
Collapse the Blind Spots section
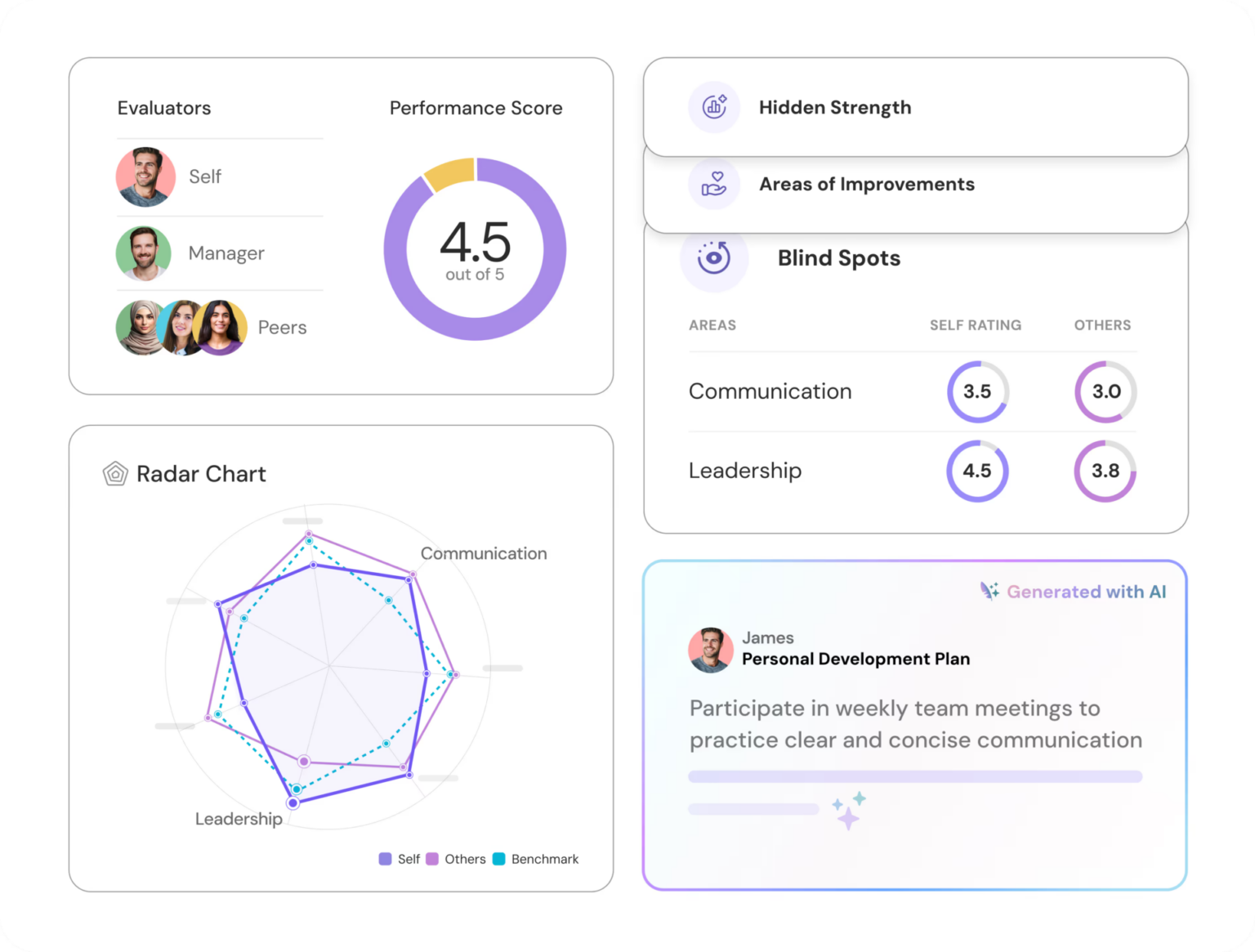[838, 258]
